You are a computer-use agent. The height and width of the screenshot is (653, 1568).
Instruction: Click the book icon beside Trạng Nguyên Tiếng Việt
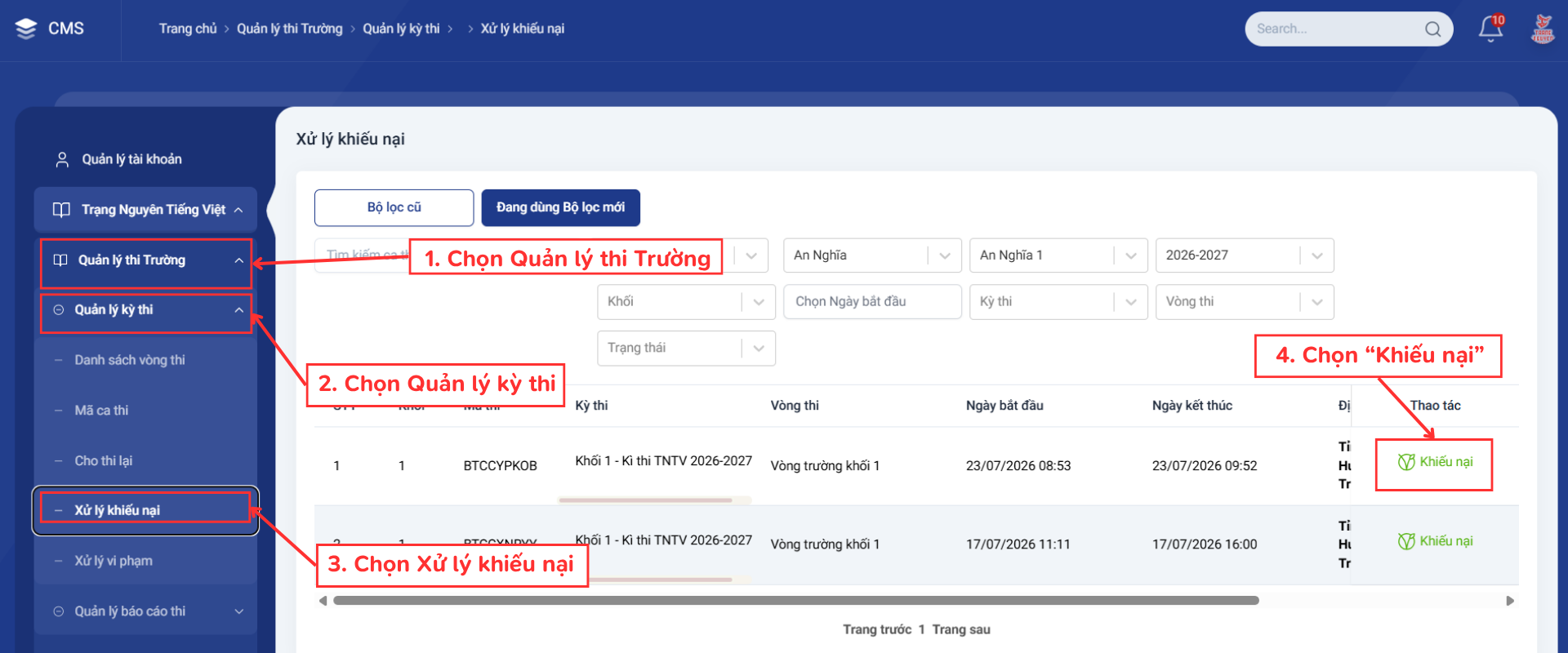[61, 210]
